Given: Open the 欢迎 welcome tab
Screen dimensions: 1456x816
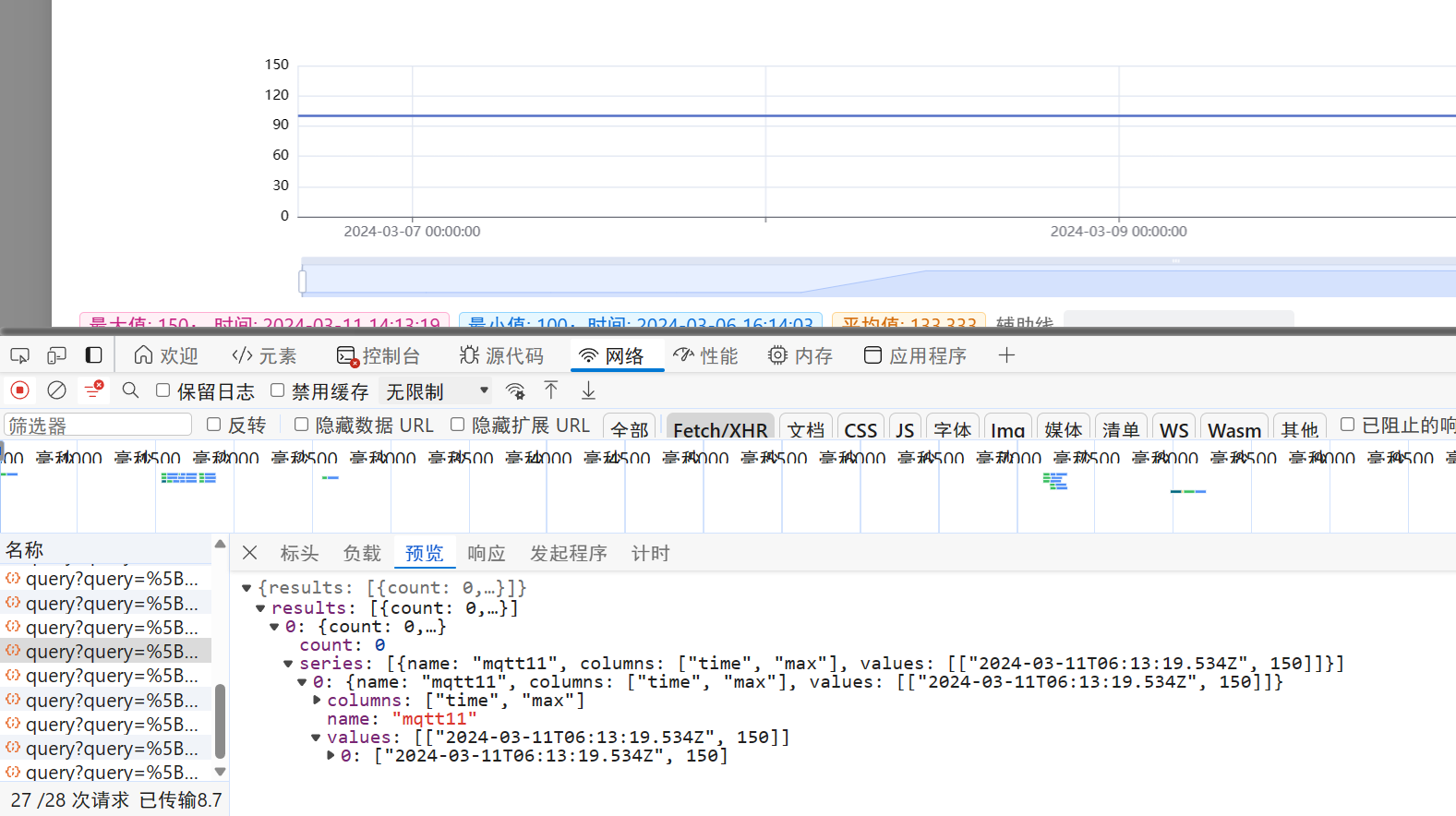Looking at the screenshot, I should coord(166,355).
